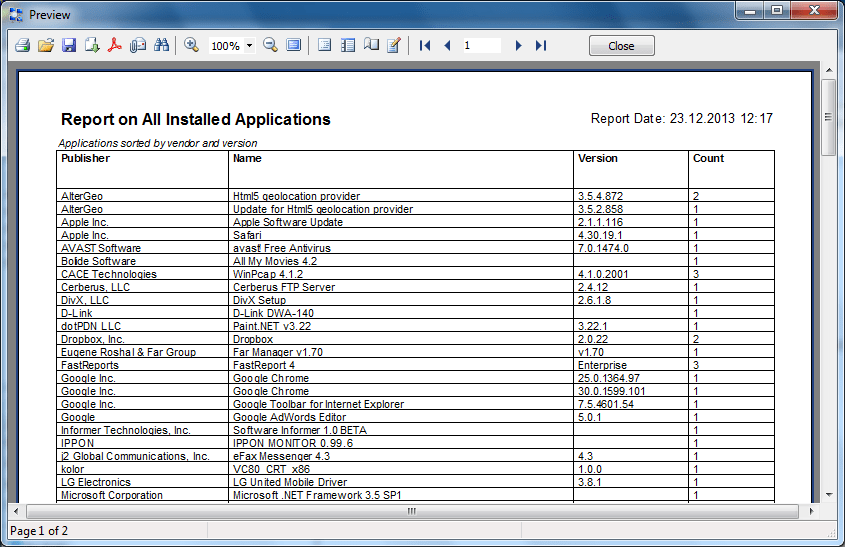Click 'Google Toolbar for Internet Explorer' cell
This screenshot has width=845, height=547.
point(401,404)
